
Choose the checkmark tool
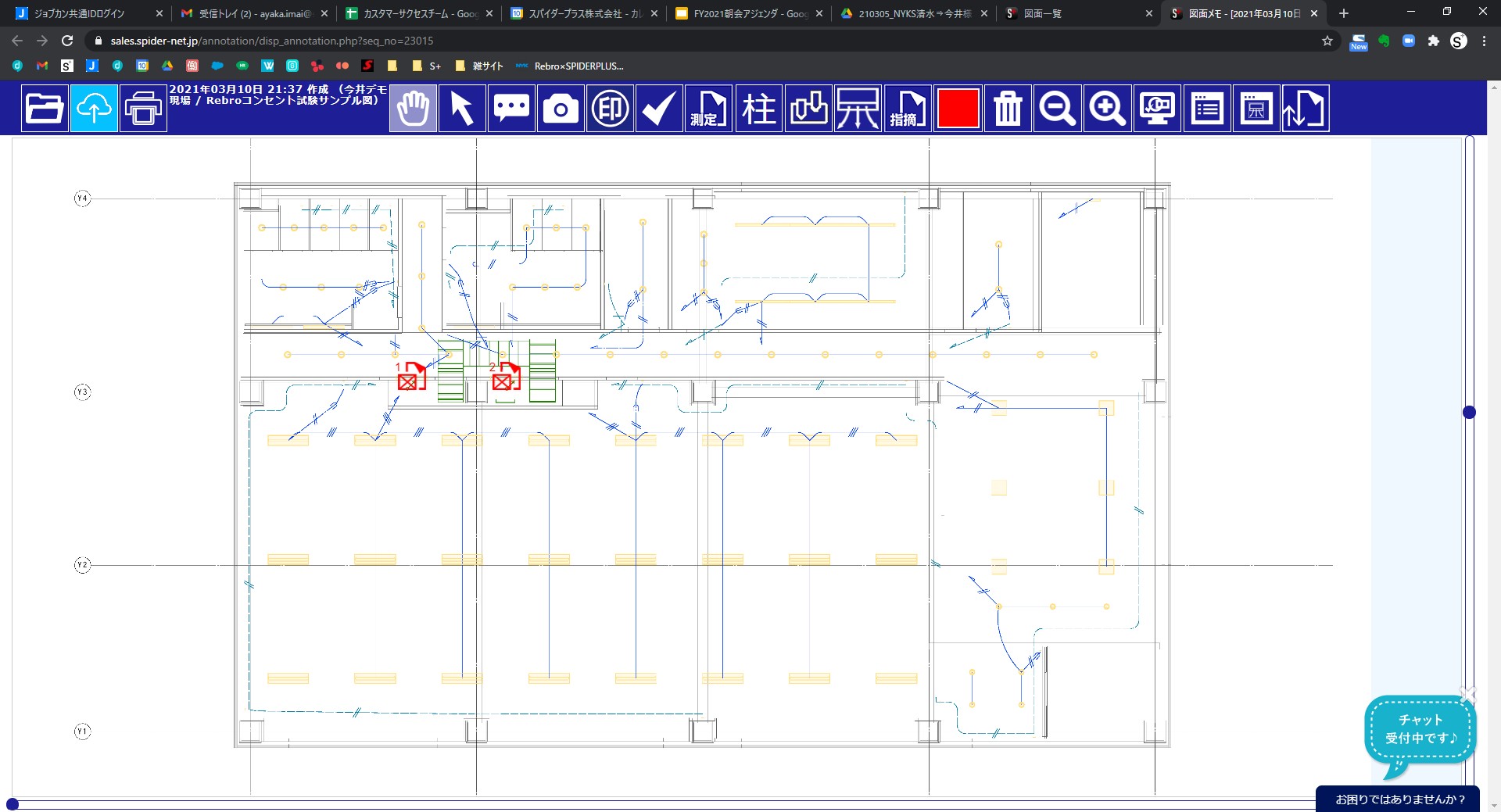point(659,108)
